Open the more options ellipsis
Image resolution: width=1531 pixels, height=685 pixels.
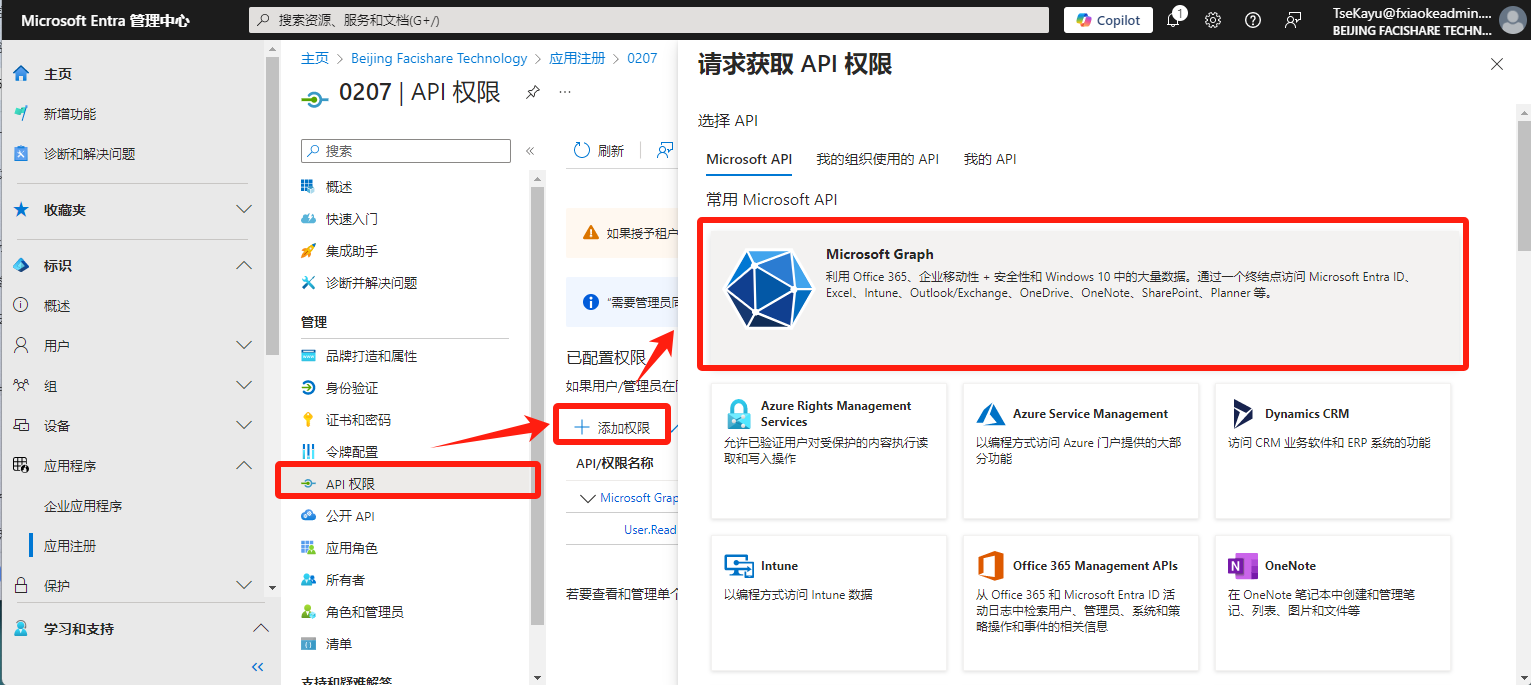click(x=565, y=92)
